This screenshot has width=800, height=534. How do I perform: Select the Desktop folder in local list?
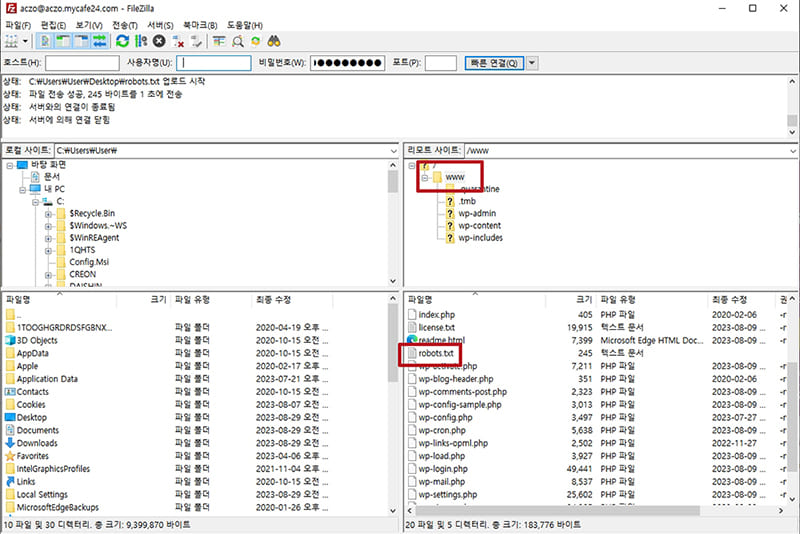(31, 417)
